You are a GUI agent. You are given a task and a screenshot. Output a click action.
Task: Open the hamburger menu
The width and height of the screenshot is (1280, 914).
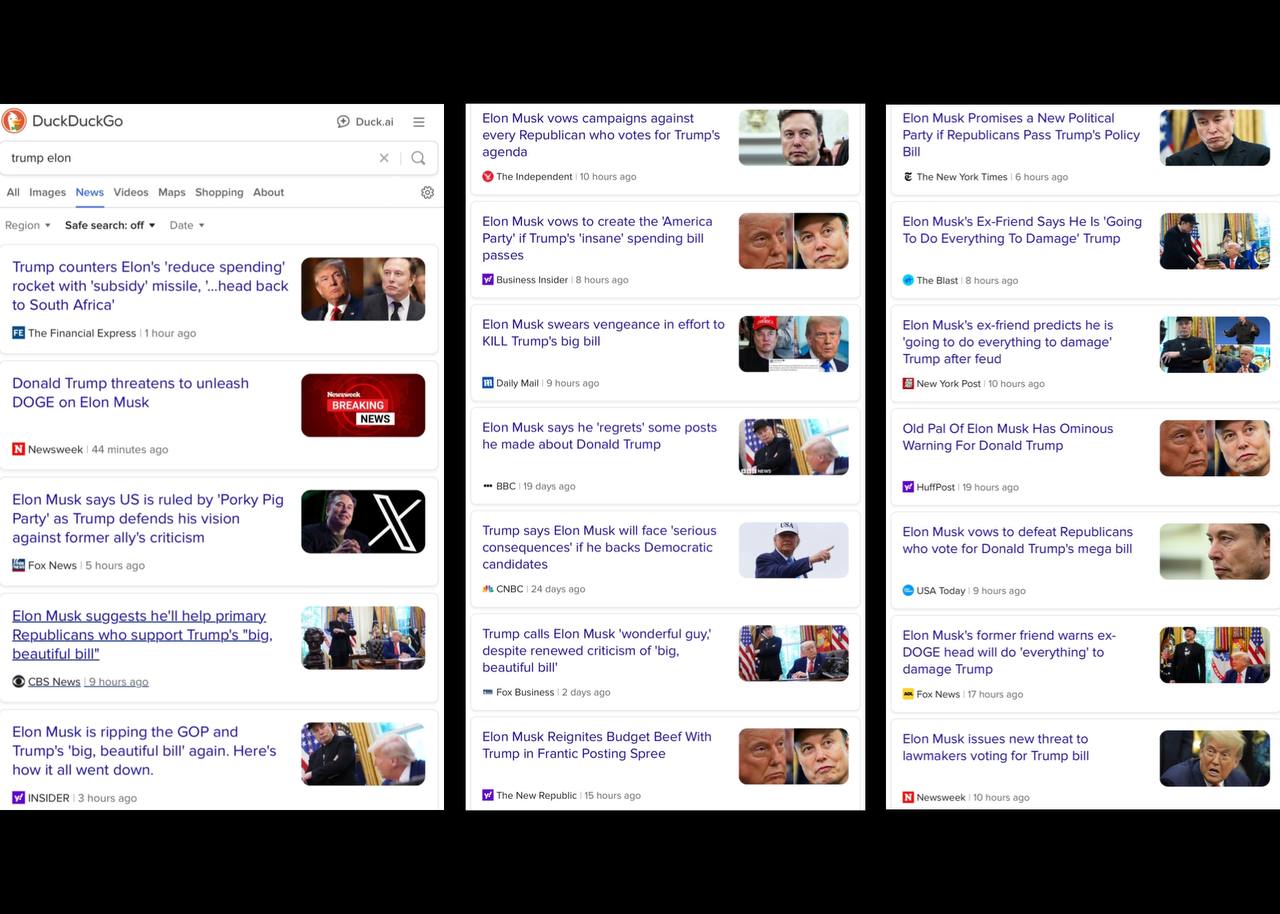pyautogui.click(x=419, y=122)
